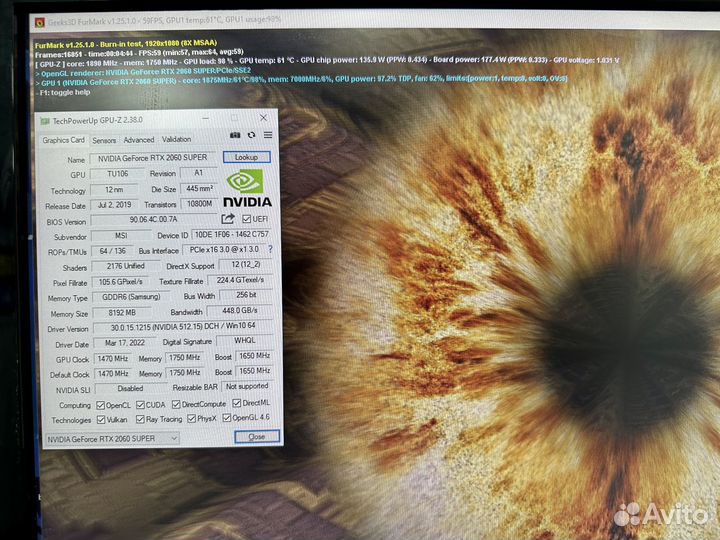Click the Technology value 12 nm

[x=114, y=189]
